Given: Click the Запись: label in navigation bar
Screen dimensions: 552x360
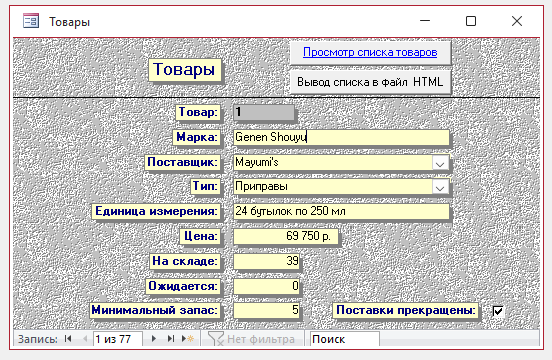Looking at the screenshot, I should pyautogui.click(x=38, y=339).
